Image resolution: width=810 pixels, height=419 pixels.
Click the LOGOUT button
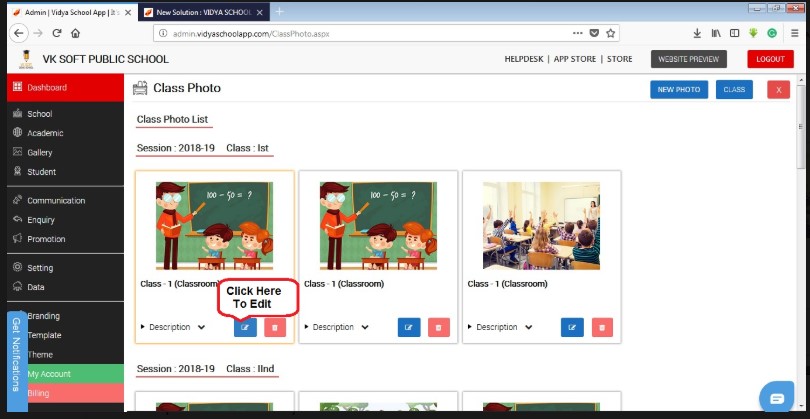(770, 59)
